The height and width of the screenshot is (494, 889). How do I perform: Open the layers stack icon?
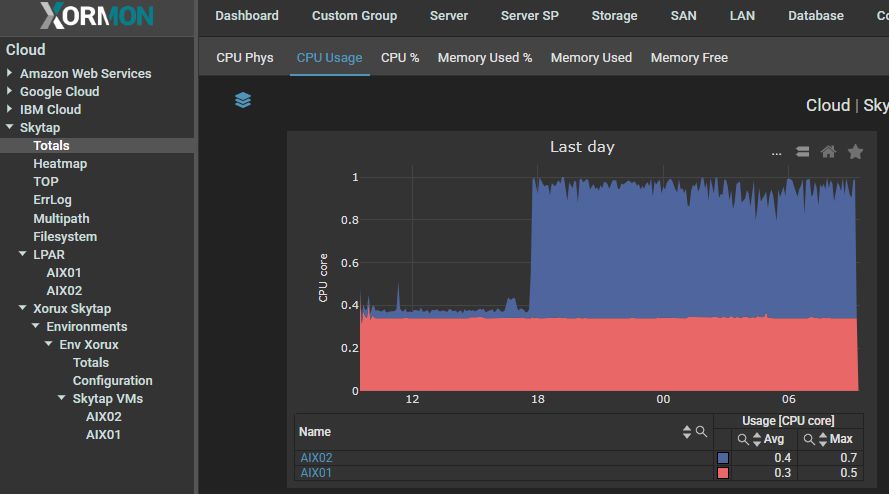click(243, 100)
